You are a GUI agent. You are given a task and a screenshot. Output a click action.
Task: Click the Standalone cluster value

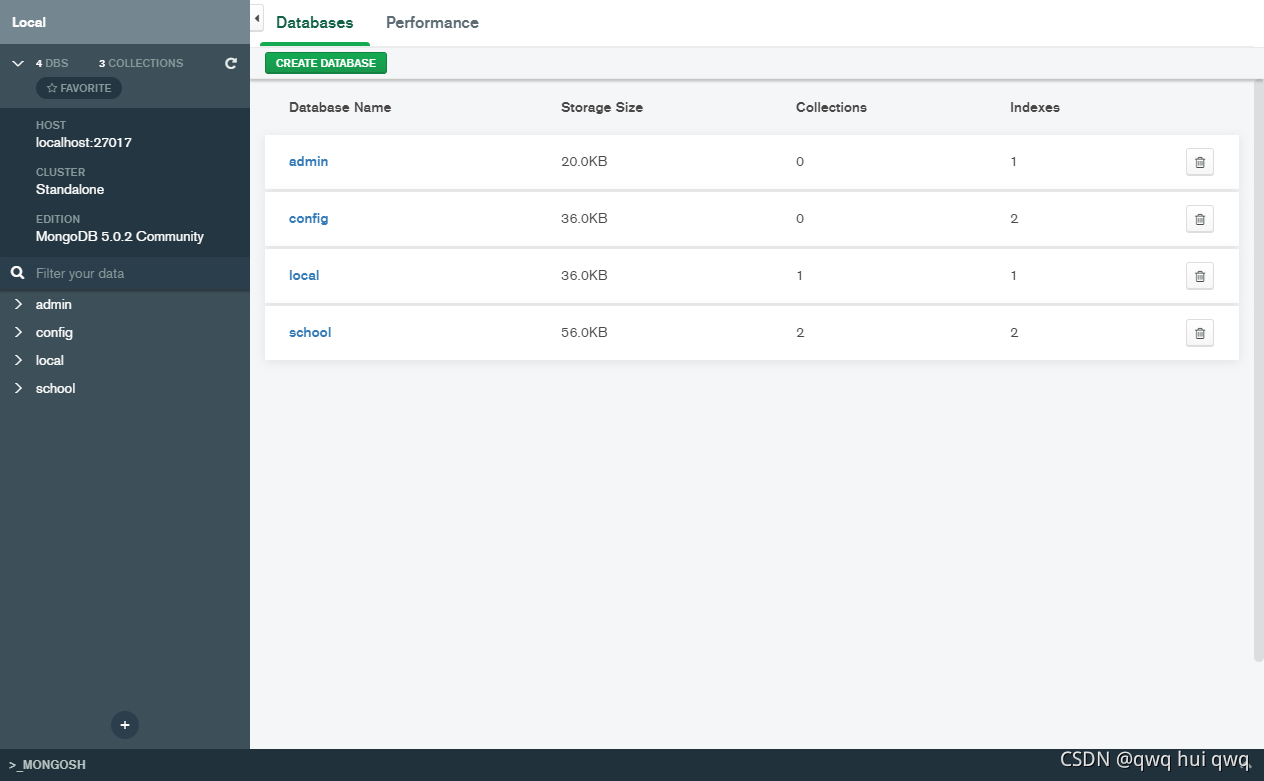click(x=70, y=189)
